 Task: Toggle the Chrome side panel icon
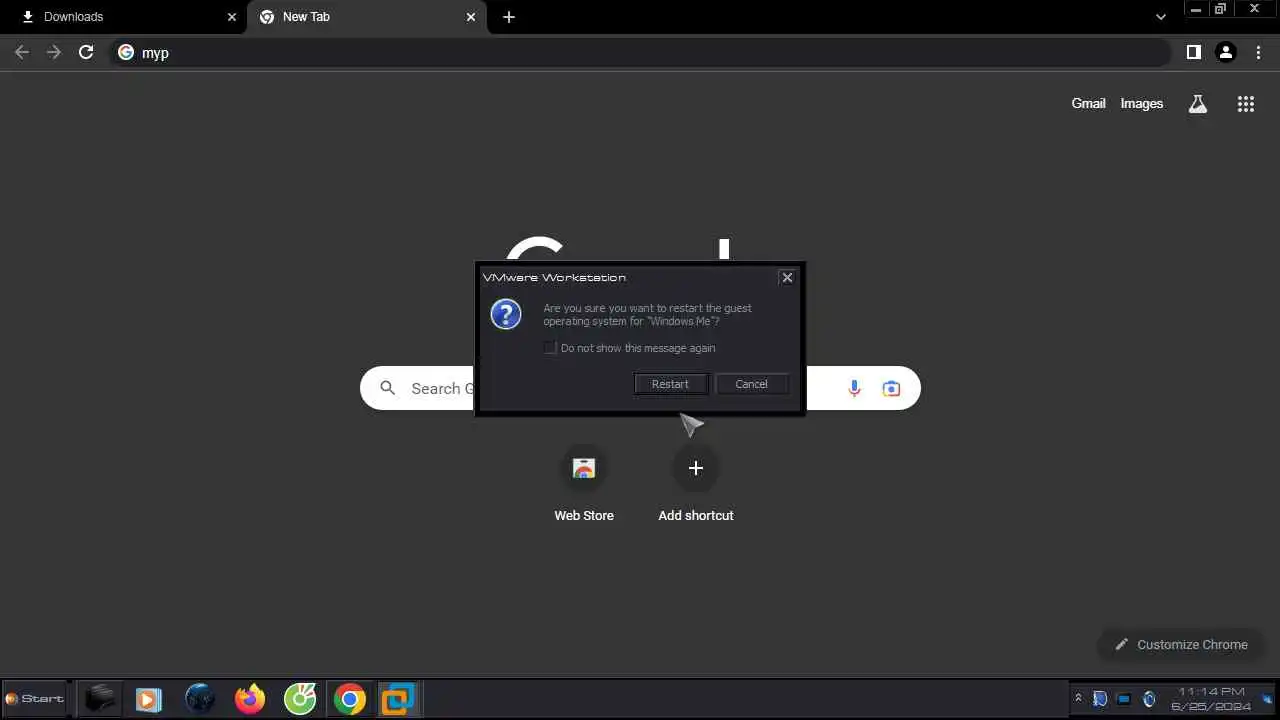[1193, 52]
